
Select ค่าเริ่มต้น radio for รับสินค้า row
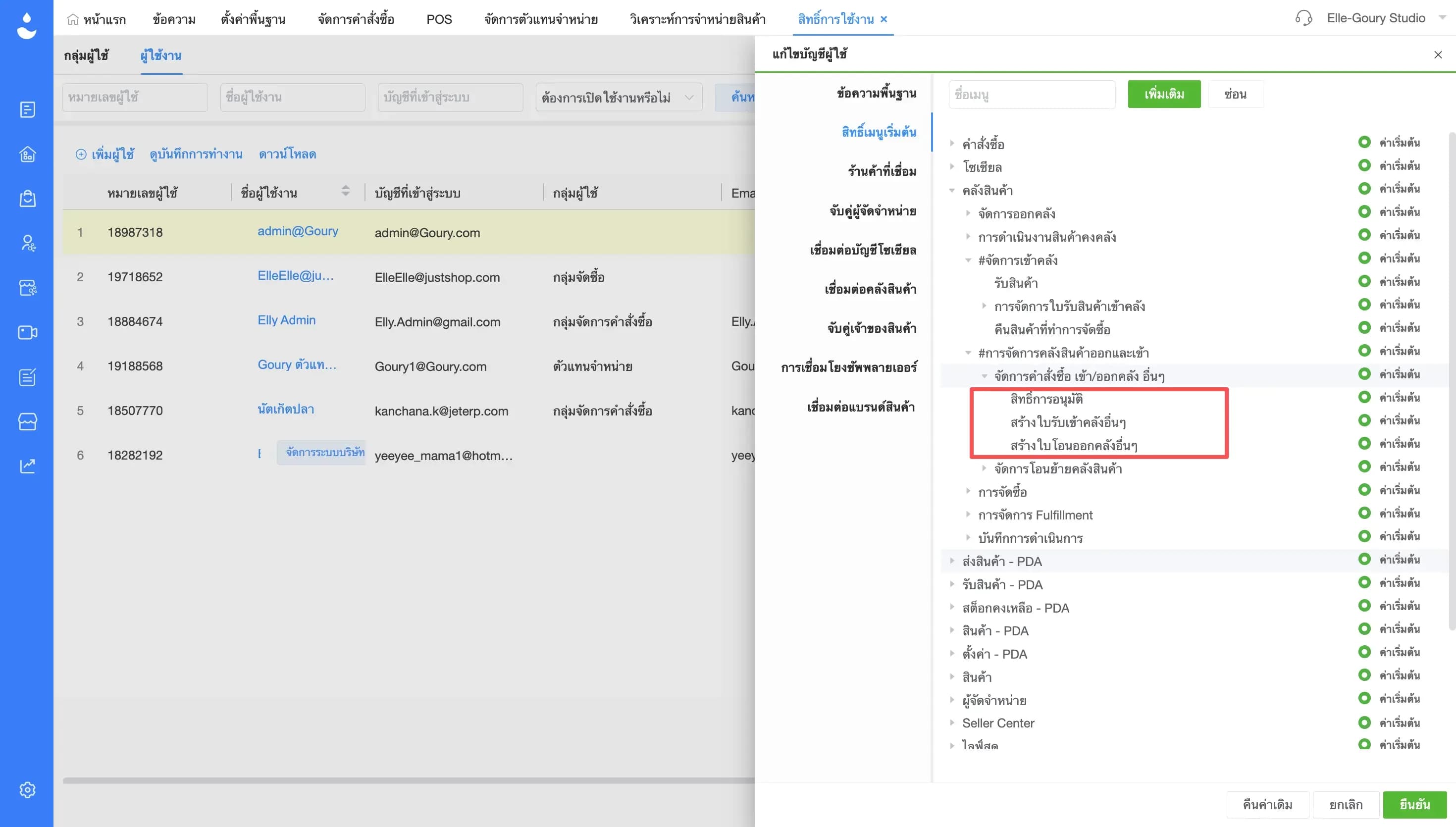tap(1364, 281)
